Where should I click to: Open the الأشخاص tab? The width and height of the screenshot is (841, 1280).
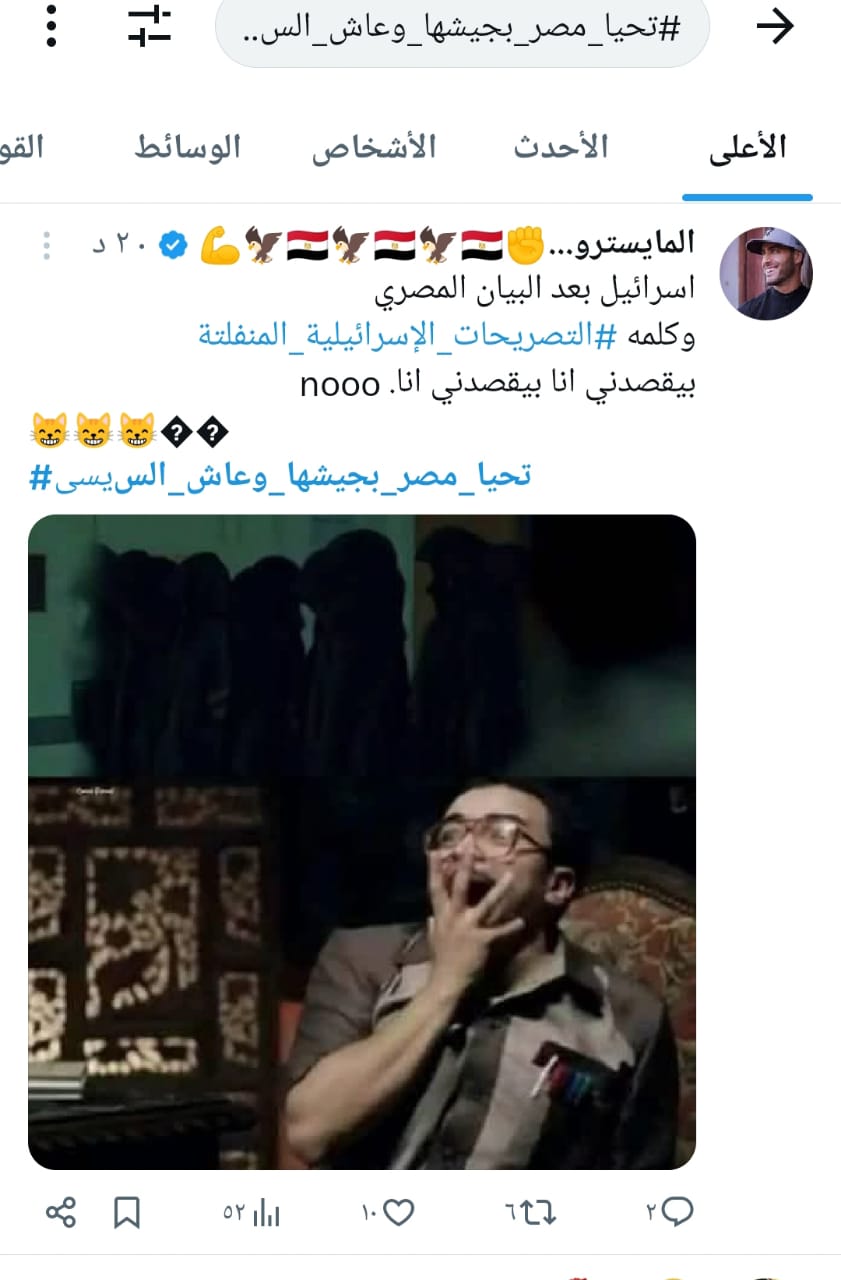(374, 148)
